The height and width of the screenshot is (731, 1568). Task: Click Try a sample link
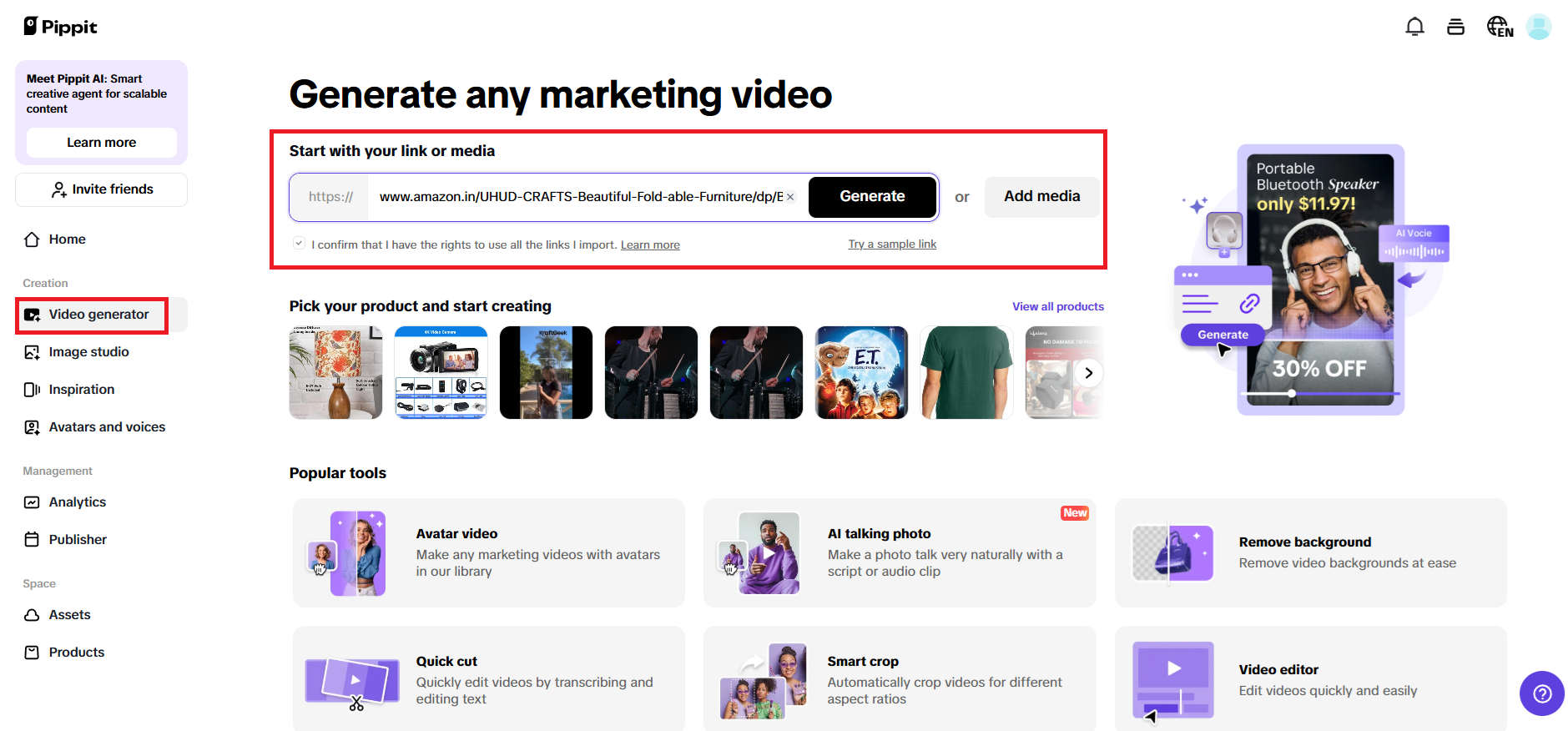click(x=892, y=244)
